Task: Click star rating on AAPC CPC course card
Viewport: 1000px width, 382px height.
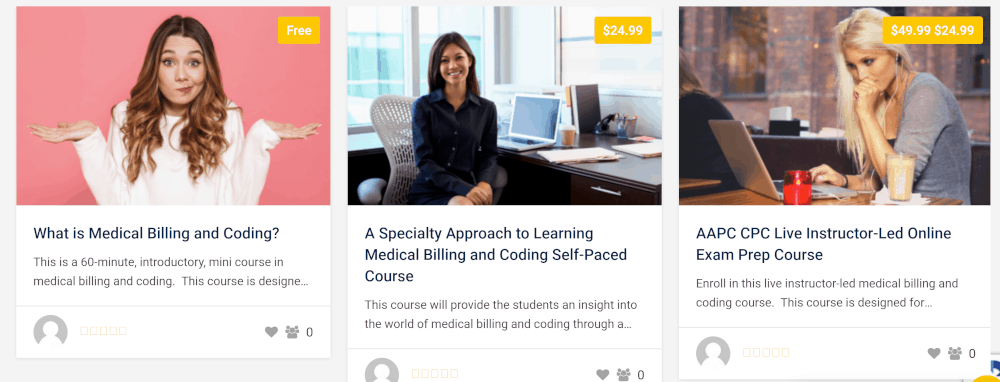Action: coord(766,353)
